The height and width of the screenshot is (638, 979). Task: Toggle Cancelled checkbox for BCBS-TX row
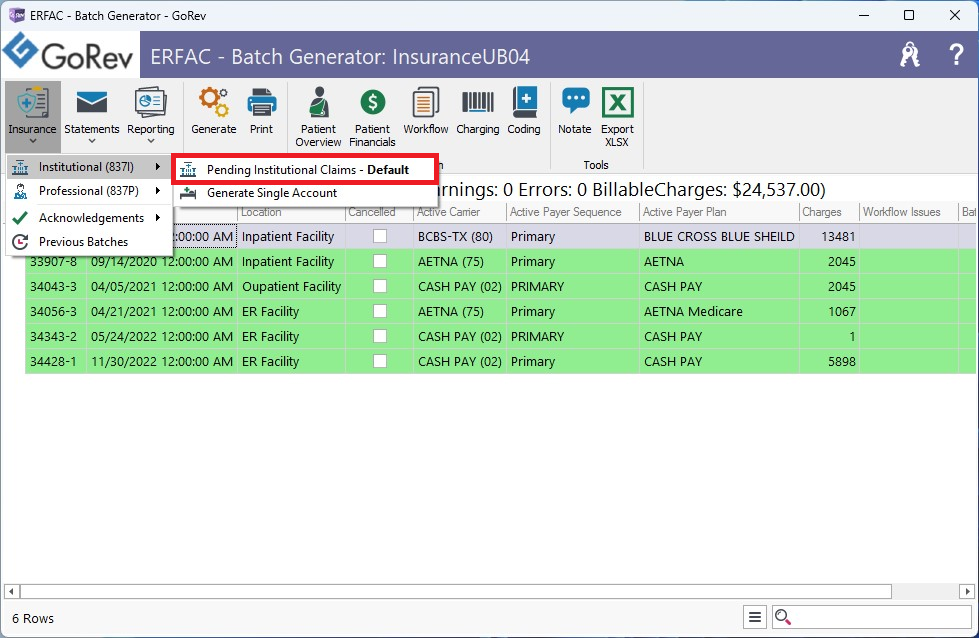380,236
